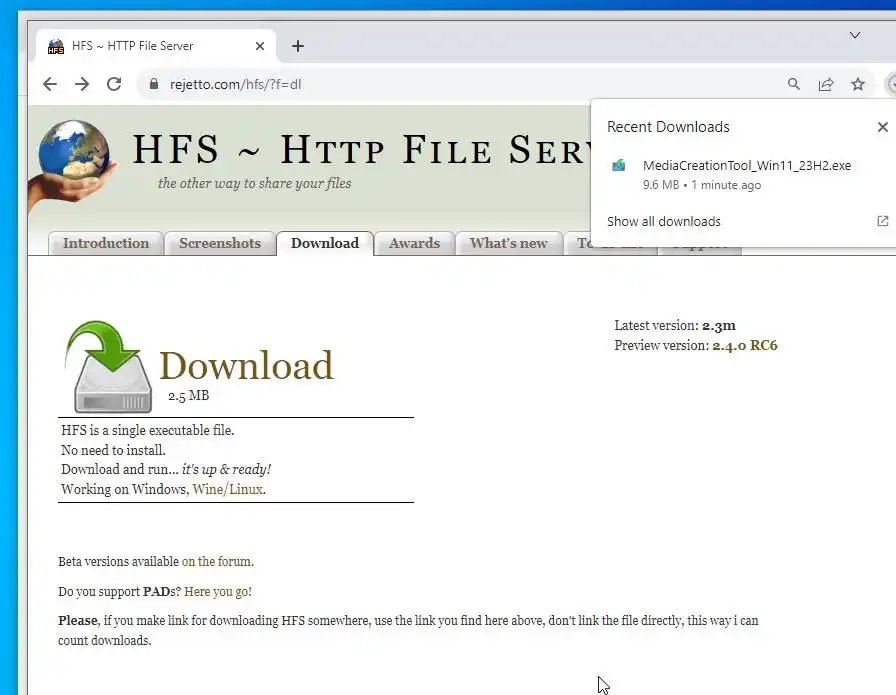The image size is (896, 695).
Task: Reload the rejetto.com page
Action: [114, 85]
